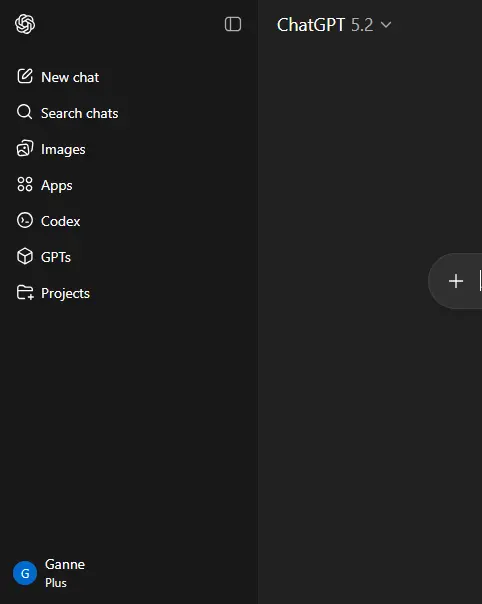This screenshot has width=482, height=604.
Task: Open the ChatGPT 5.2 model selector
Action: 334,25
